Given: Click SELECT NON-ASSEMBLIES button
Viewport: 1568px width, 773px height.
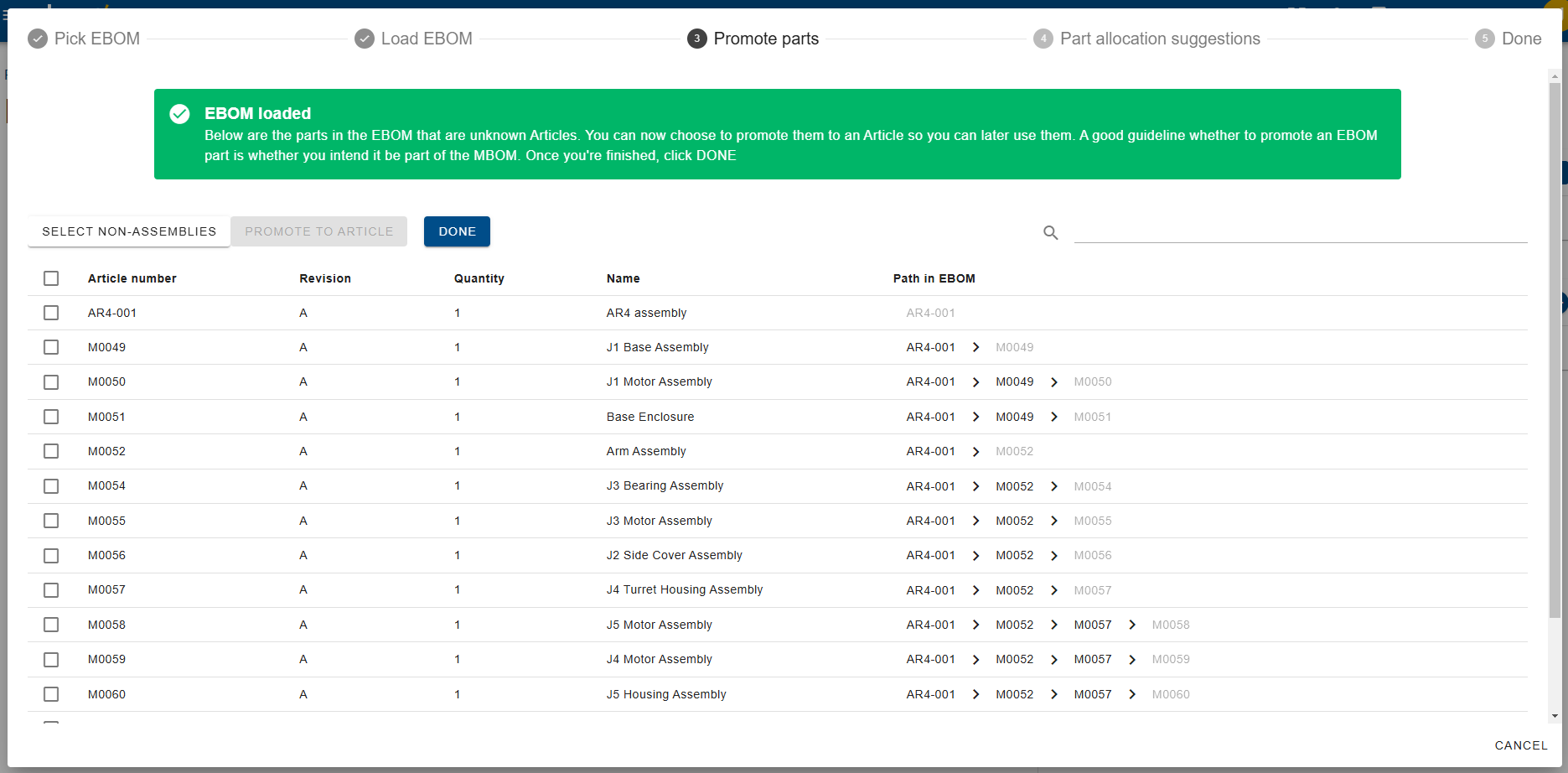Looking at the screenshot, I should coord(129,231).
